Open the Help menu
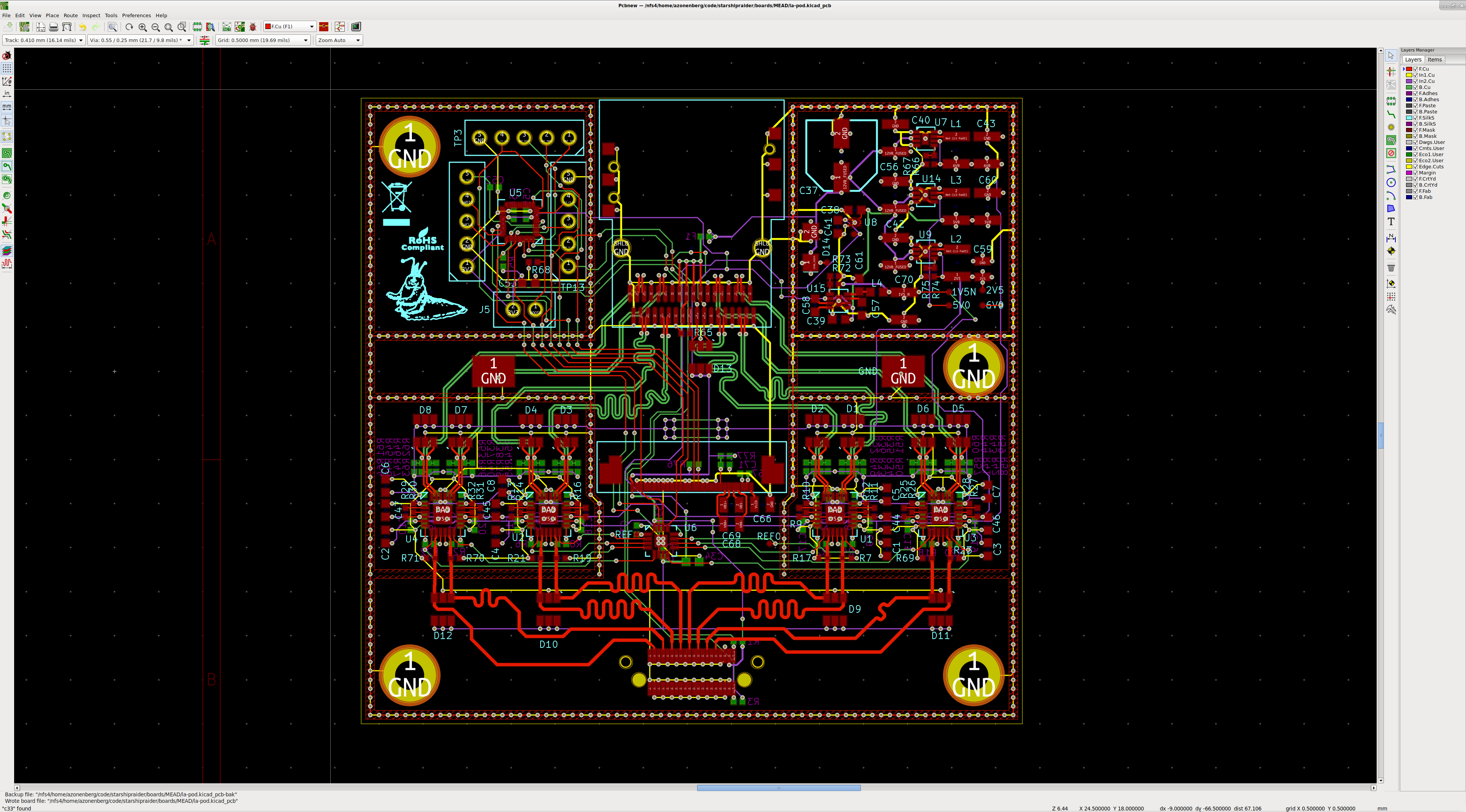The image size is (1466, 812). click(161, 15)
